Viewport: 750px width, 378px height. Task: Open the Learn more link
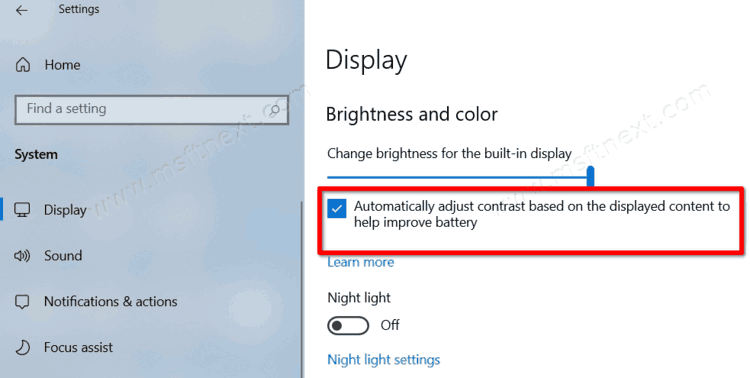[x=361, y=262]
